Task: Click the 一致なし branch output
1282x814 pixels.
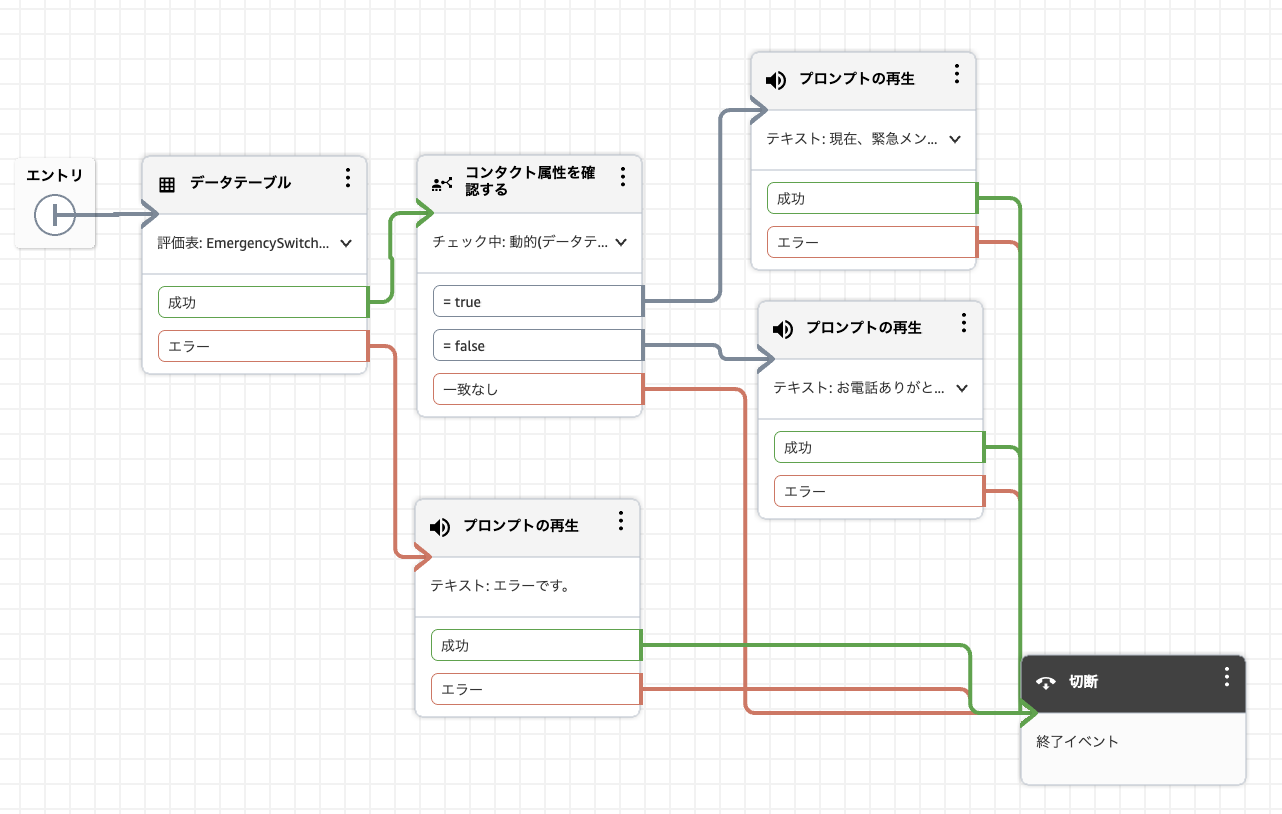Action: point(537,389)
